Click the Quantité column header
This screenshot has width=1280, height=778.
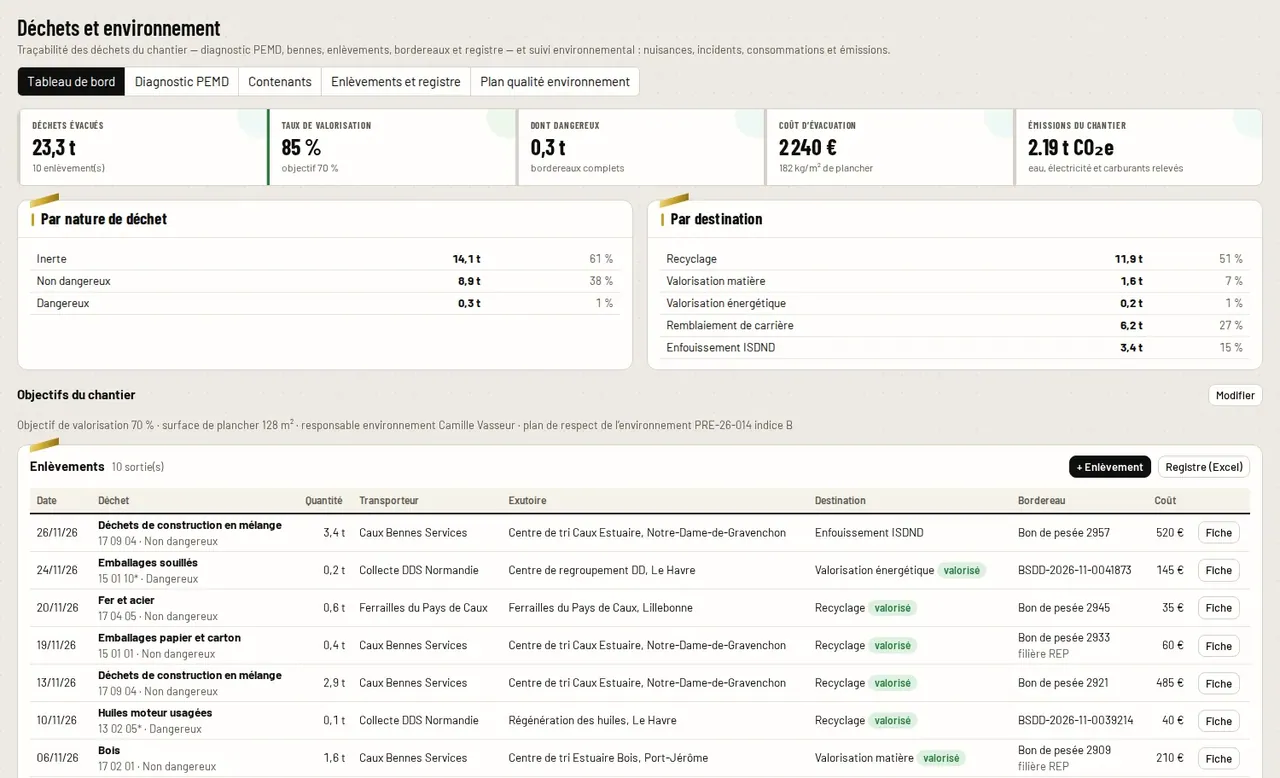pos(324,501)
